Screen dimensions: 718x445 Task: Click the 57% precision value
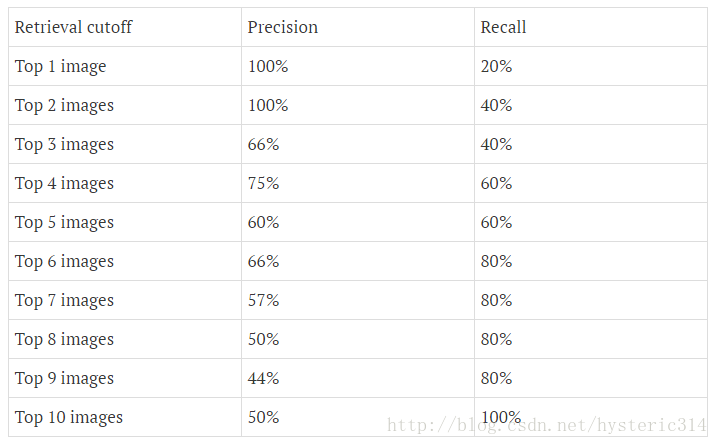coord(263,300)
